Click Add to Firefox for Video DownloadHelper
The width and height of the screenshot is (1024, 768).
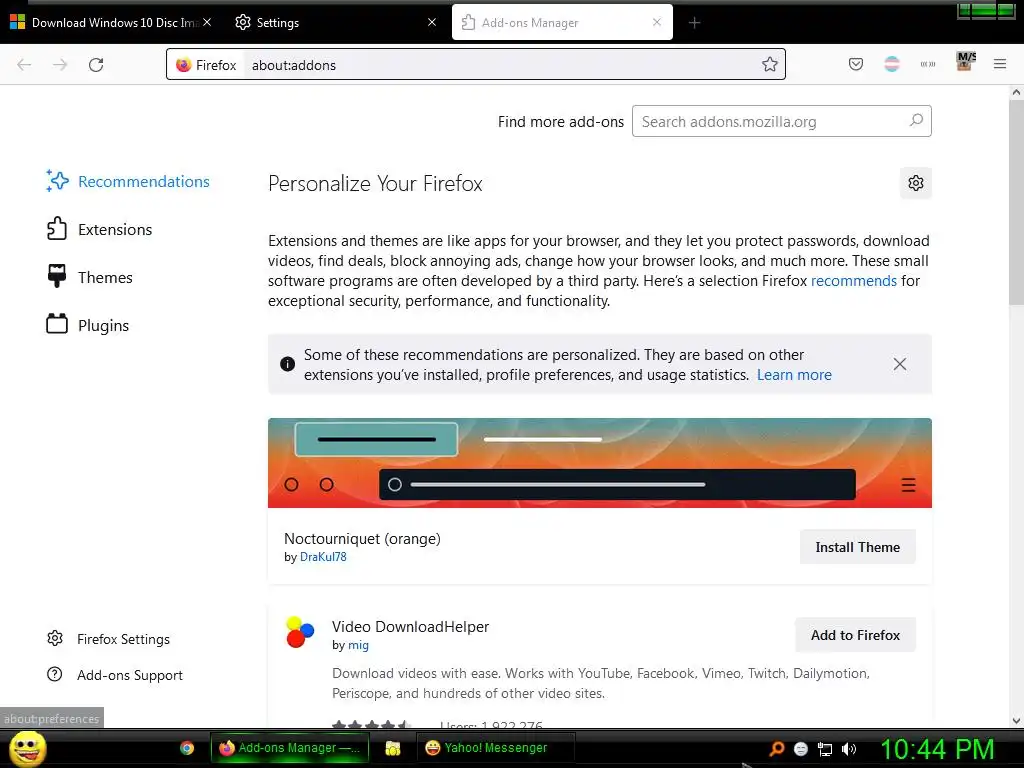[855, 635]
